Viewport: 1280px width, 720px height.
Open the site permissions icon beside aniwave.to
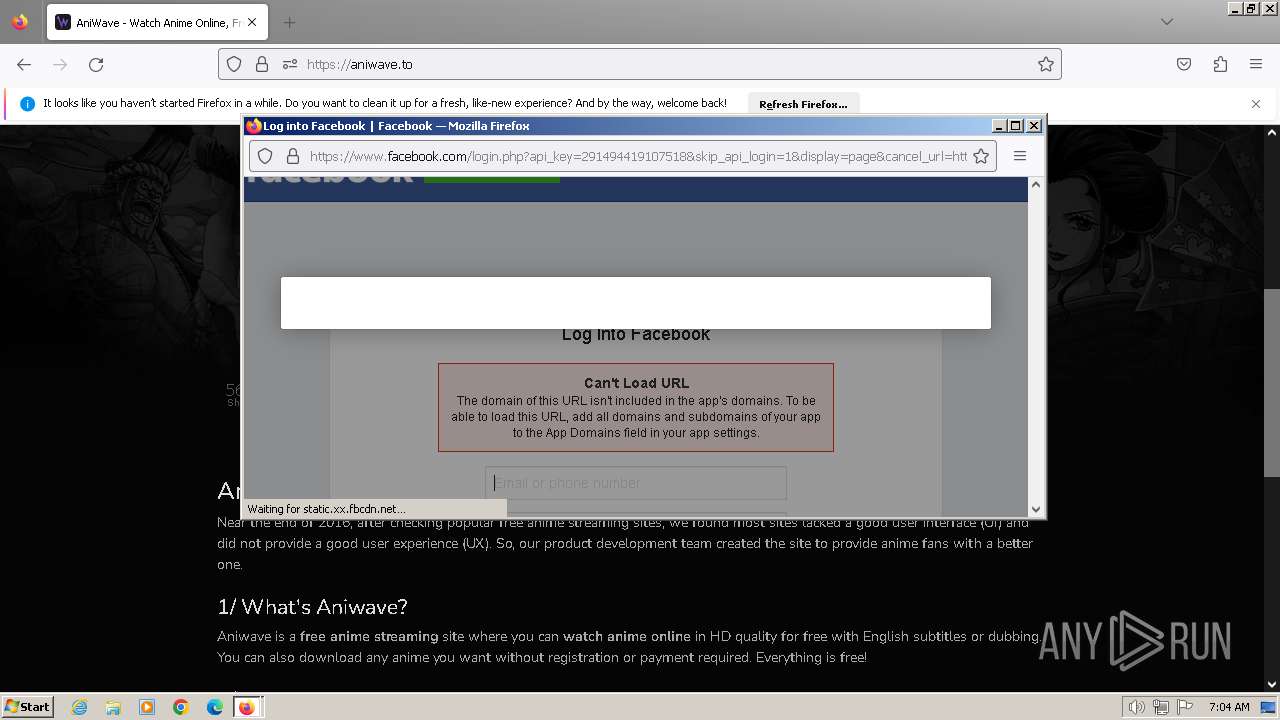[290, 64]
